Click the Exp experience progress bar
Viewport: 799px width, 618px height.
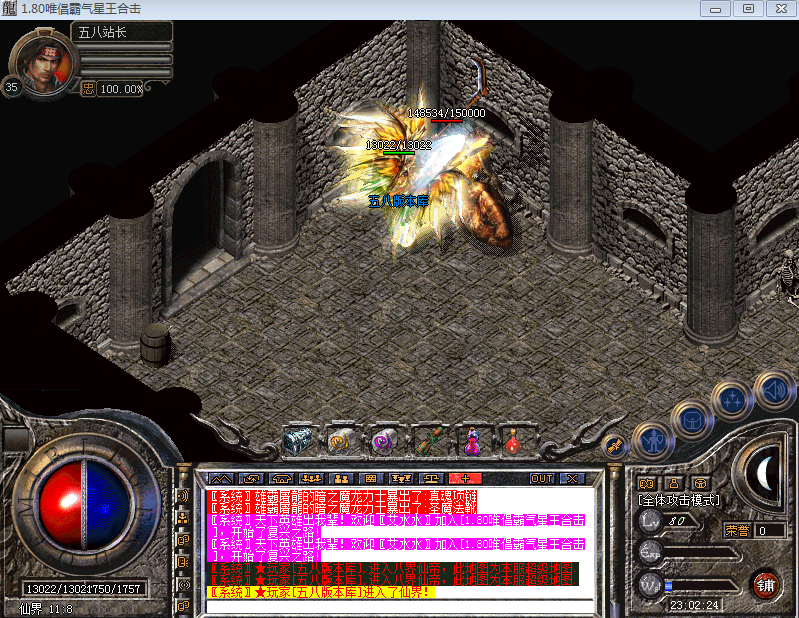coord(701,553)
